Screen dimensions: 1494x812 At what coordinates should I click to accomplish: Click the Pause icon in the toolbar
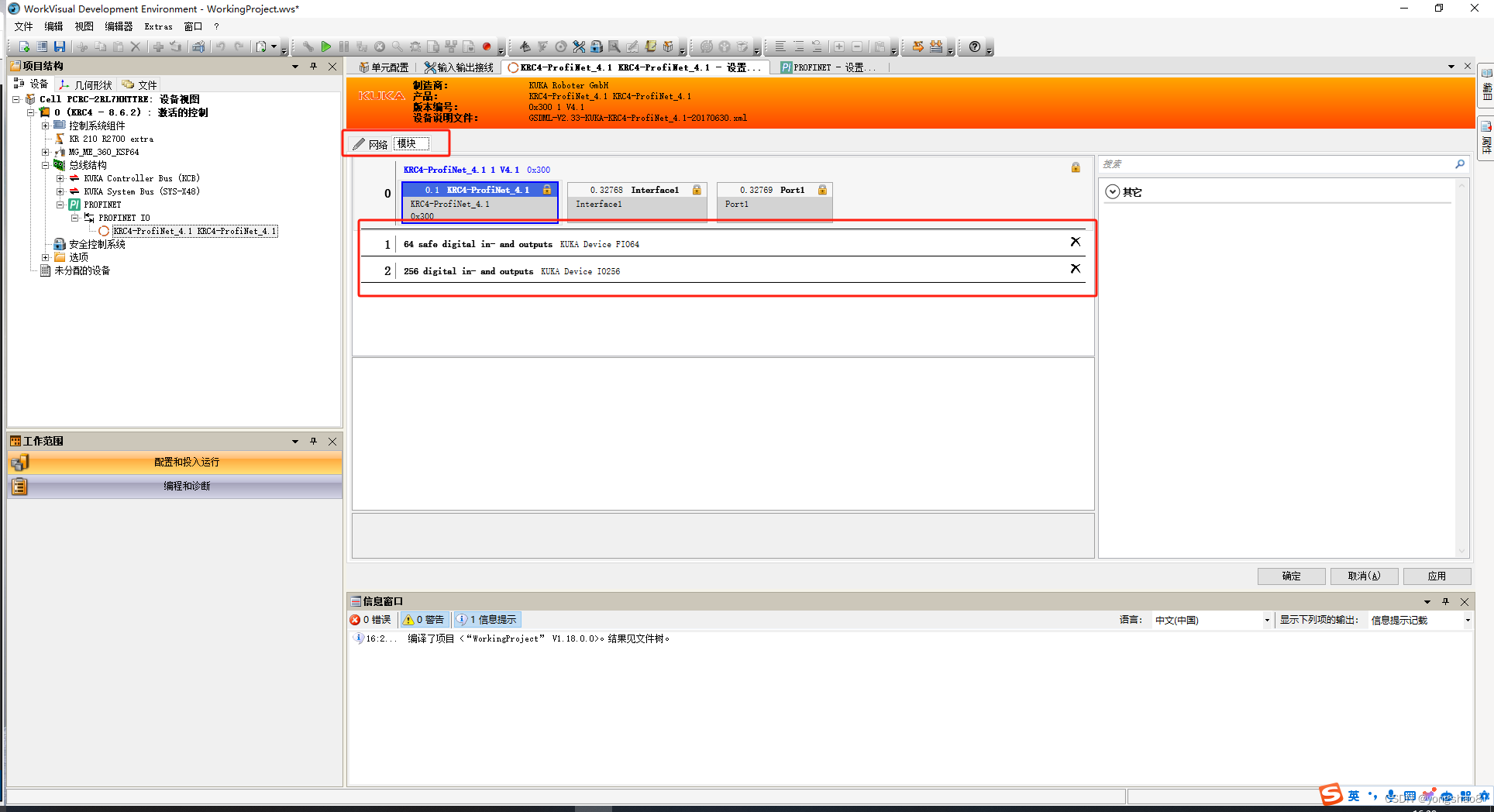point(344,46)
